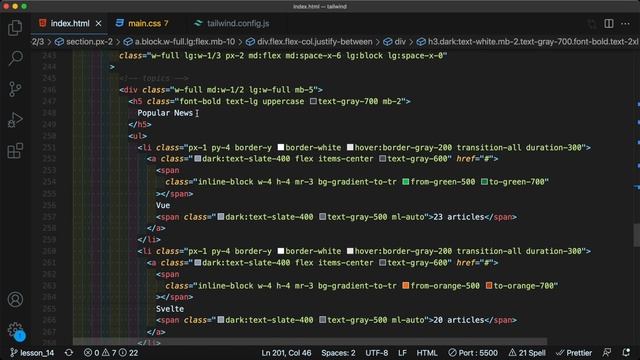Open the notifications bell

click(x=626, y=353)
